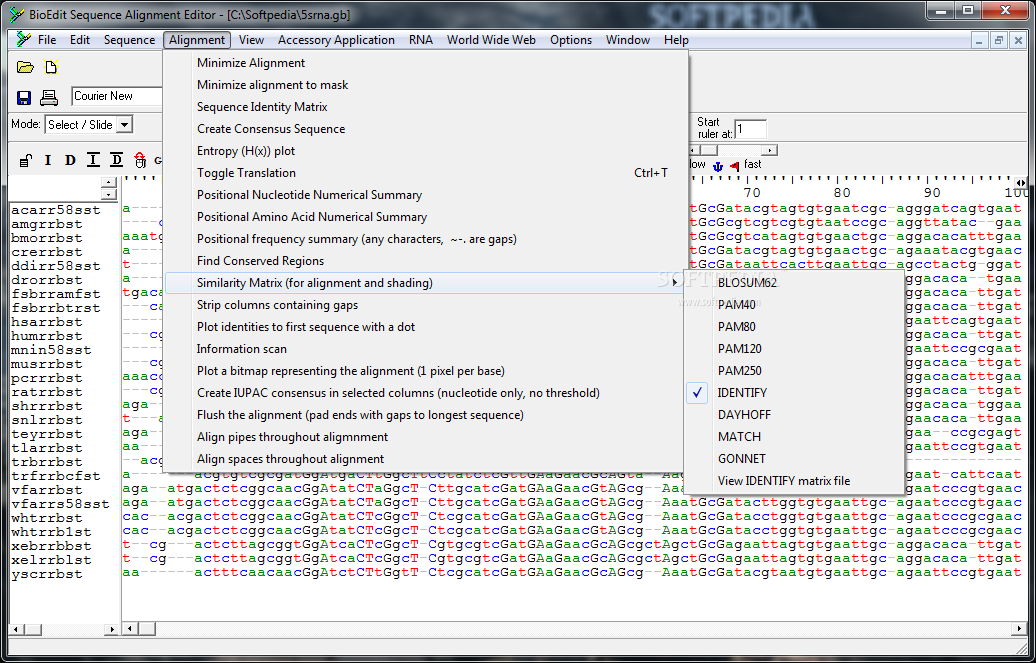Click the sequence-name pane scroll right arrow
The image size is (1036, 663).
[112, 629]
